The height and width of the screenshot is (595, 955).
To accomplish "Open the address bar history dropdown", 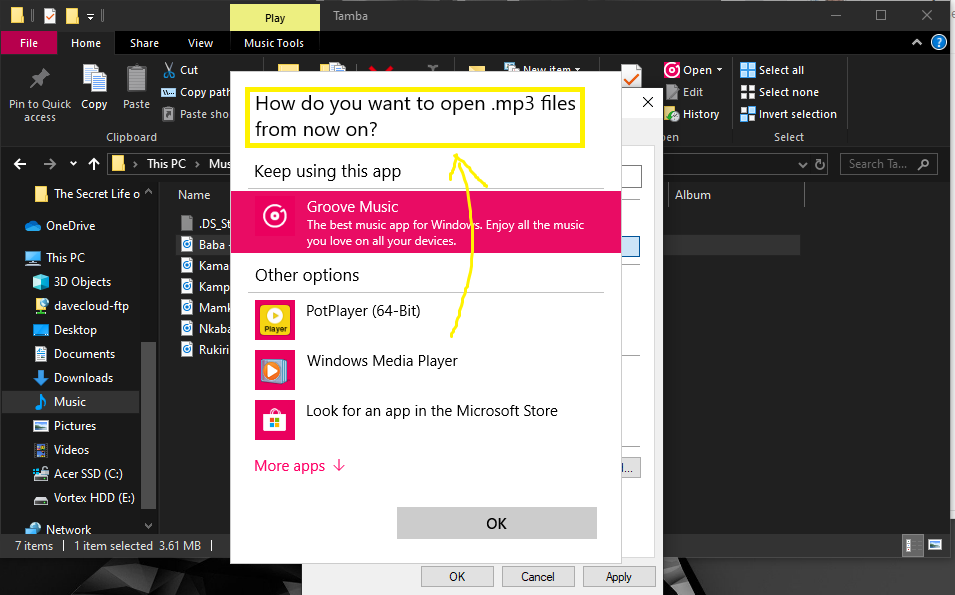I will [x=803, y=164].
